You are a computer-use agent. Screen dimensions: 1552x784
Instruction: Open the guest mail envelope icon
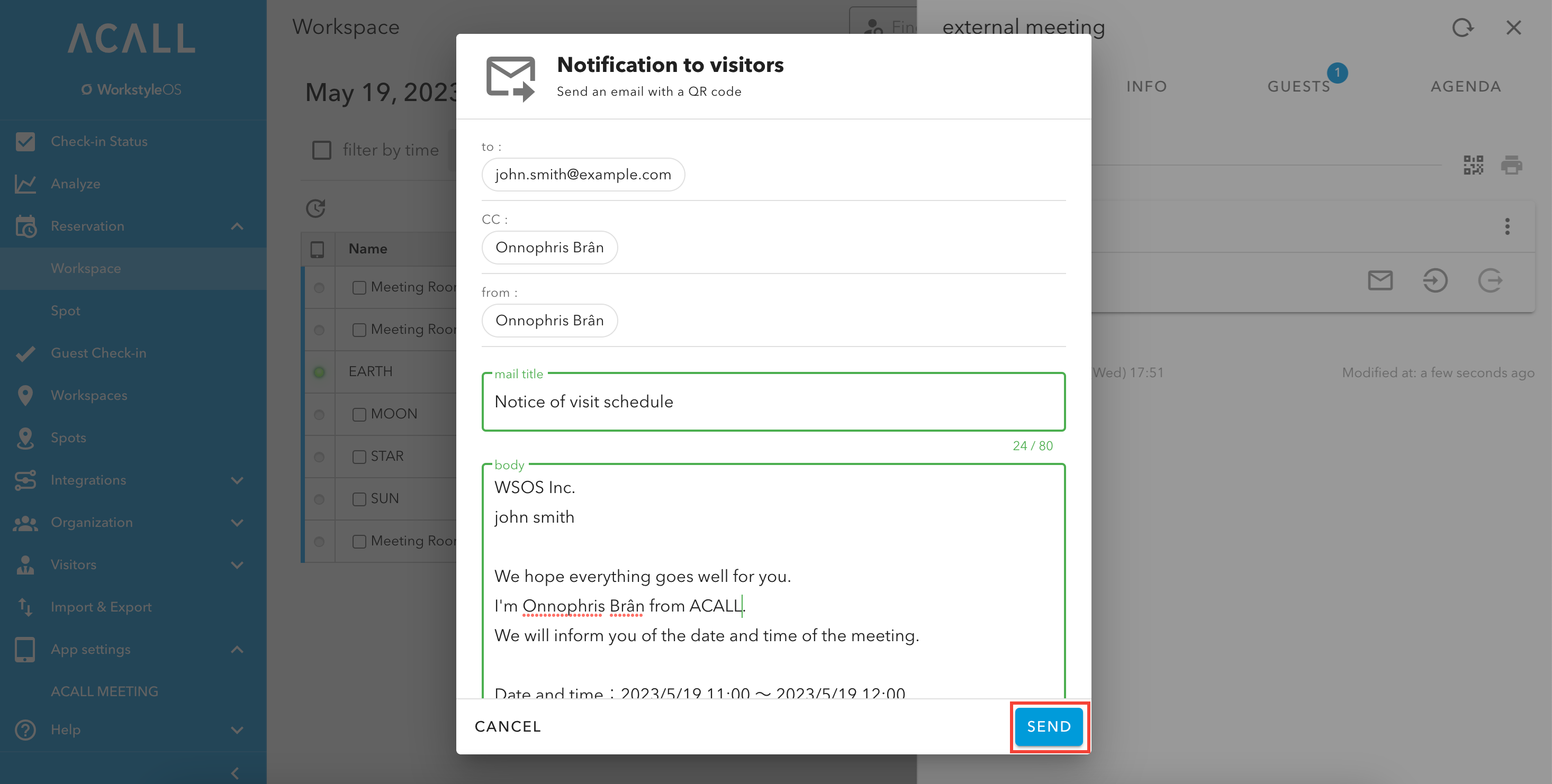point(1379,280)
